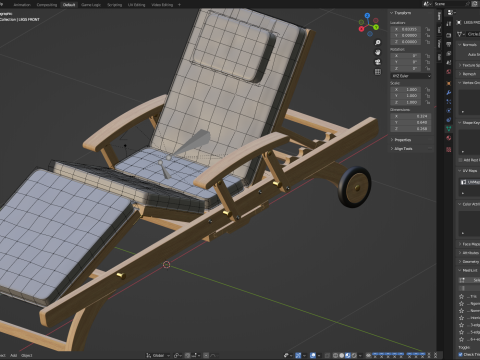Image resolution: width=480 pixels, height=360 pixels.
Task: Toggle lock on Scale Y
Action: pyautogui.click(x=428, y=96)
